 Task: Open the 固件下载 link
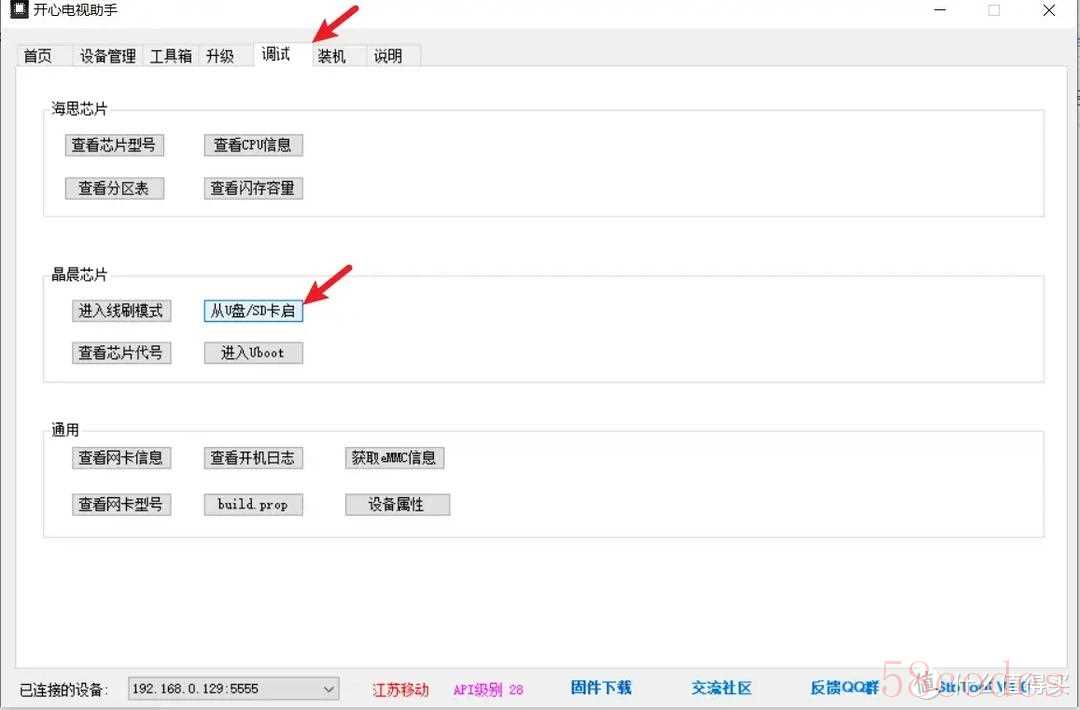[601, 687]
